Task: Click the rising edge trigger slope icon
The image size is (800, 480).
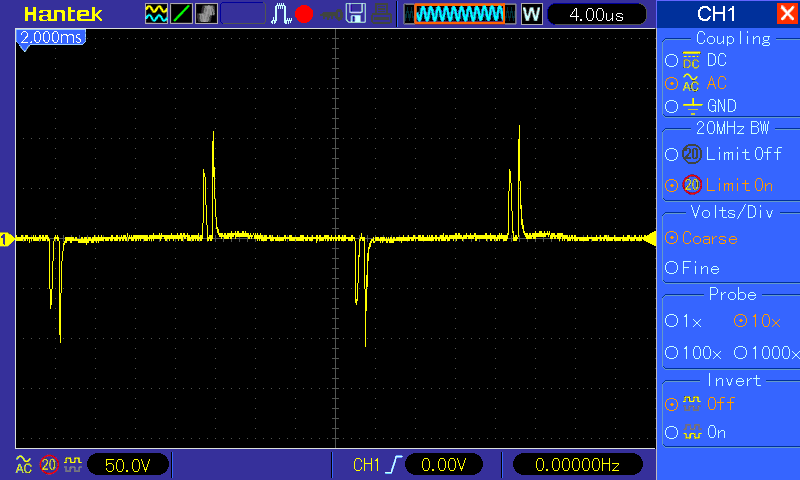Action: pyautogui.click(x=394, y=465)
